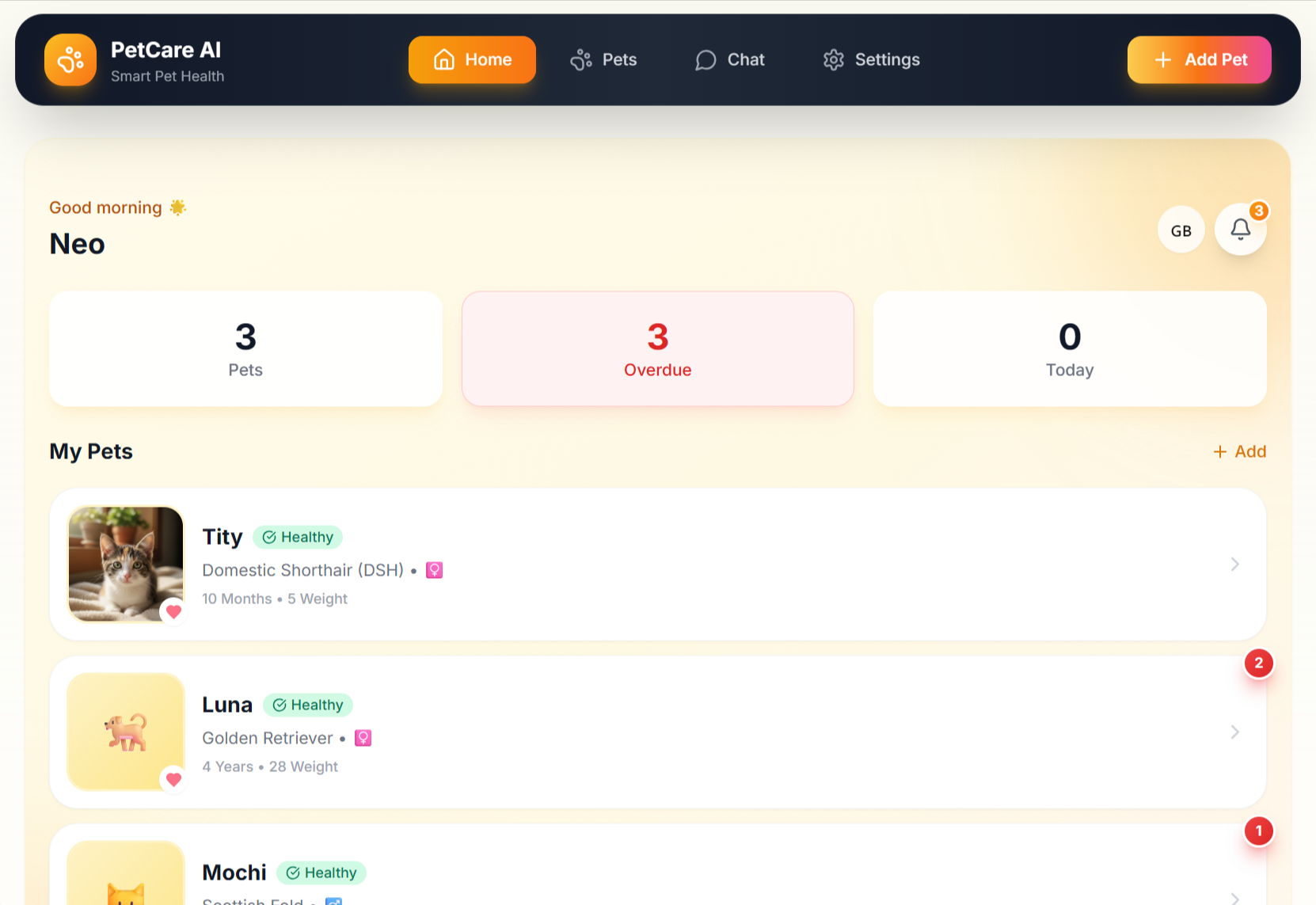The width and height of the screenshot is (1316, 905).
Task: Click Tity's Healthy status badge
Action: pyautogui.click(x=298, y=537)
